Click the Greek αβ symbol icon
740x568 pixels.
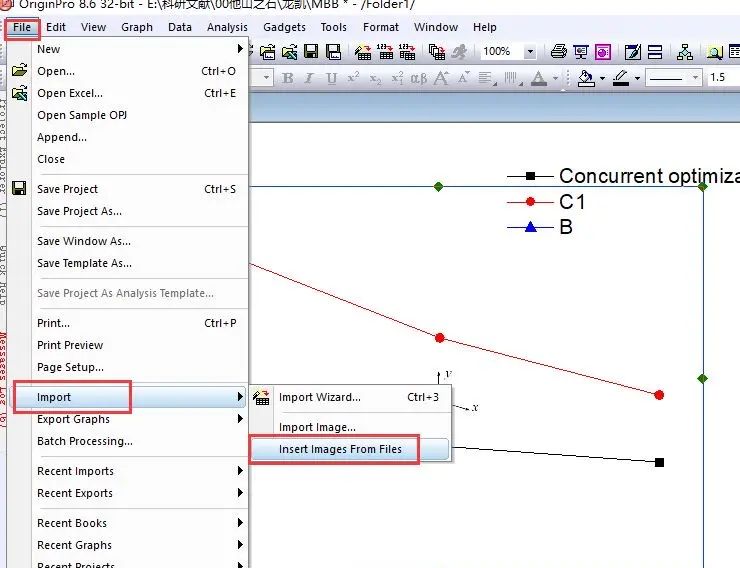tap(418, 78)
